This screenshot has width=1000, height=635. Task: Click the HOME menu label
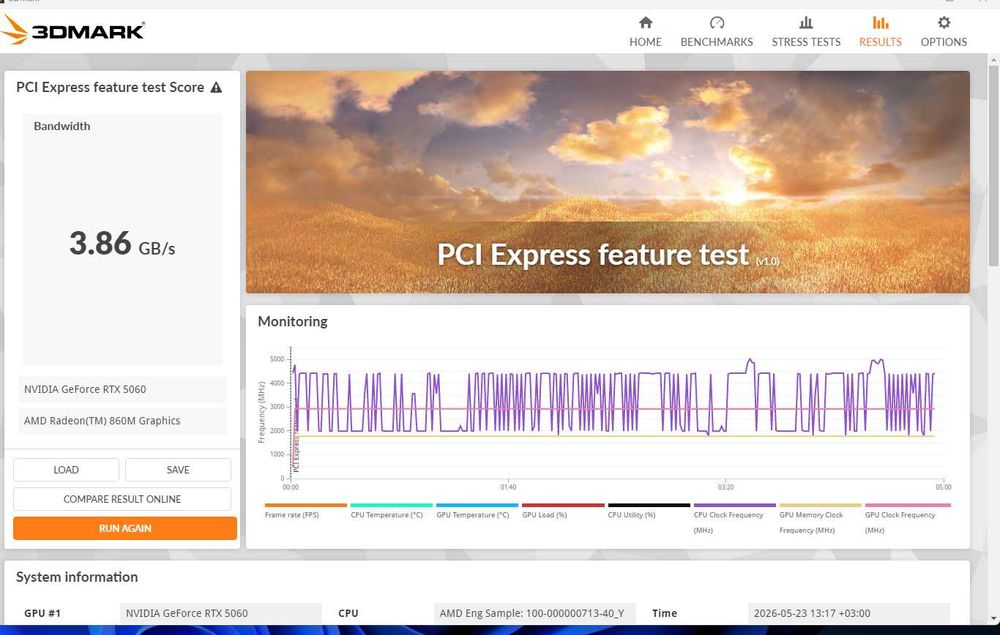(645, 42)
